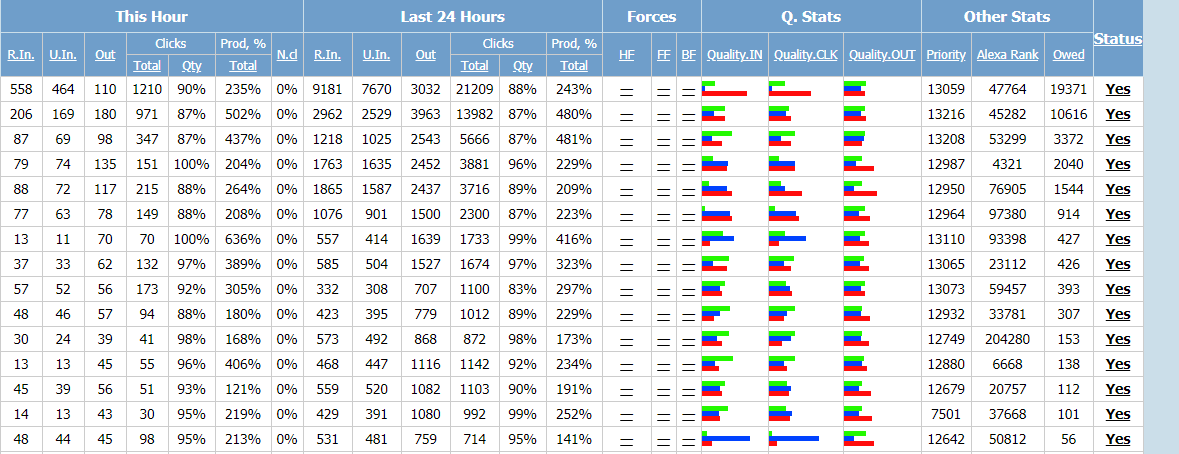Open Yes status for Owed 427 row
Image resolution: width=1179 pixels, height=454 pixels.
point(1118,239)
